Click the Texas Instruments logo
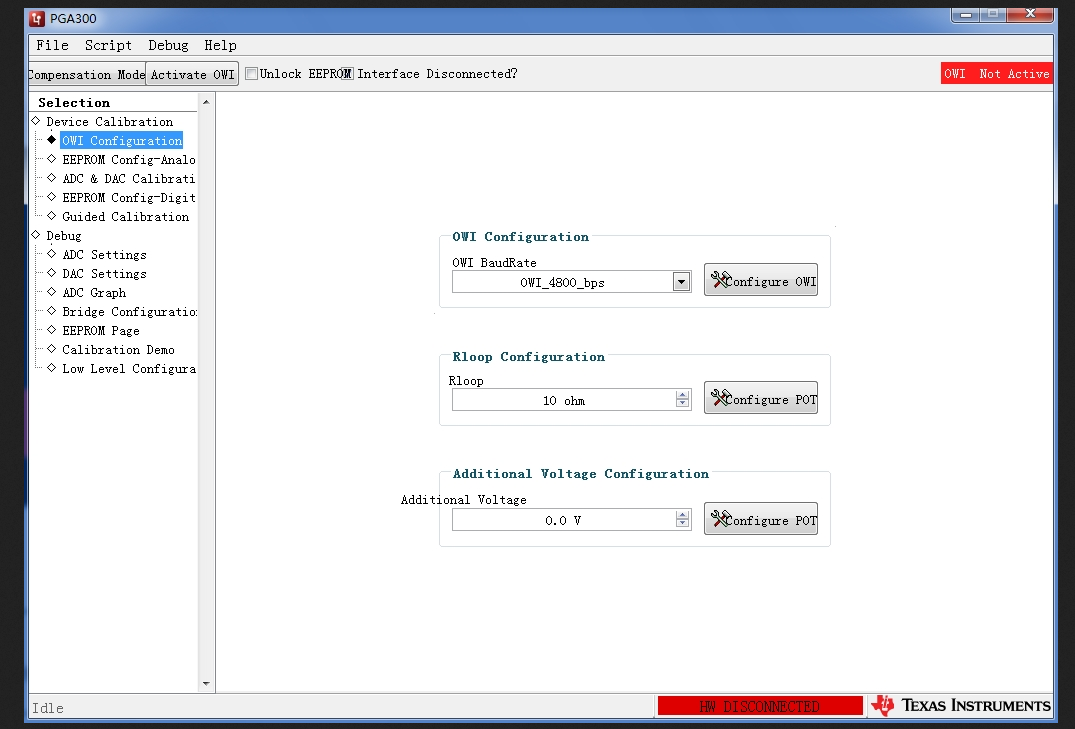 coord(961,705)
